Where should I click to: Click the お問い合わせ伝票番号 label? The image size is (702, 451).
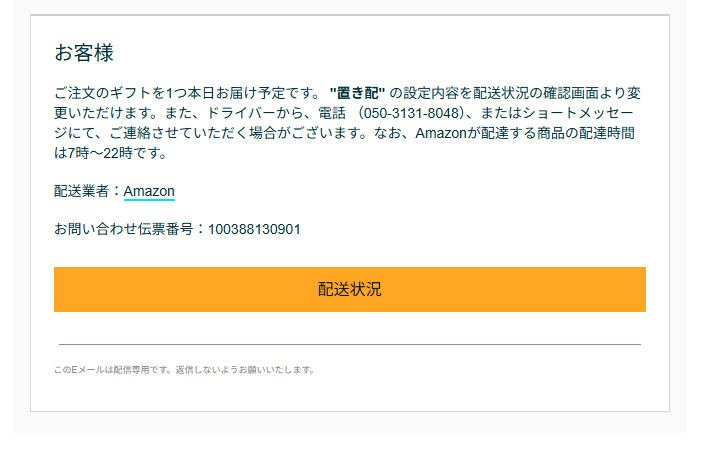coord(125,229)
